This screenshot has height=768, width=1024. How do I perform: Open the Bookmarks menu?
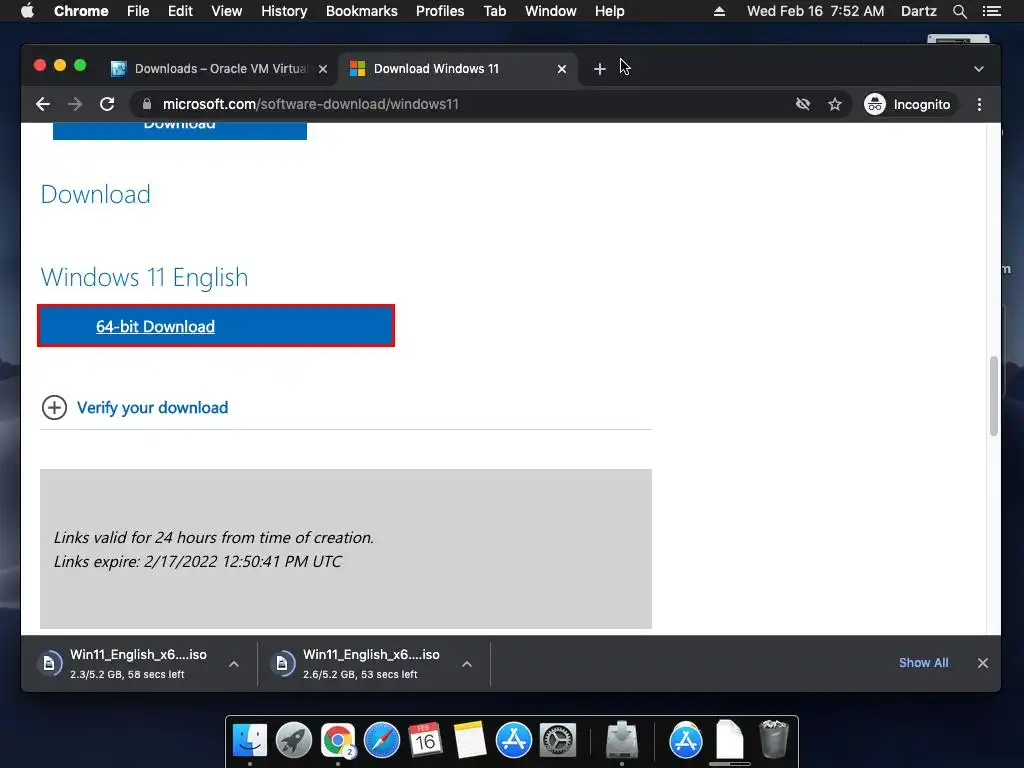pos(362,11)
